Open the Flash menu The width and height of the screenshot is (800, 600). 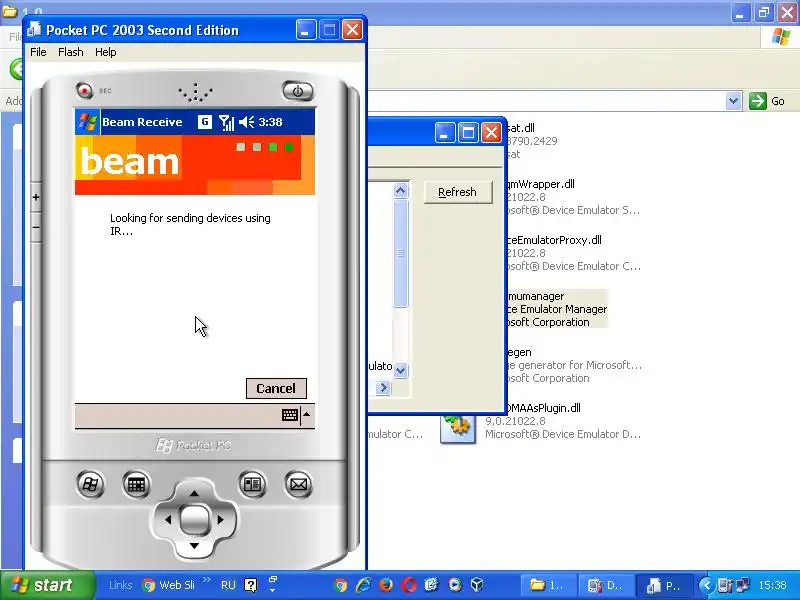(x=70, y=52)
